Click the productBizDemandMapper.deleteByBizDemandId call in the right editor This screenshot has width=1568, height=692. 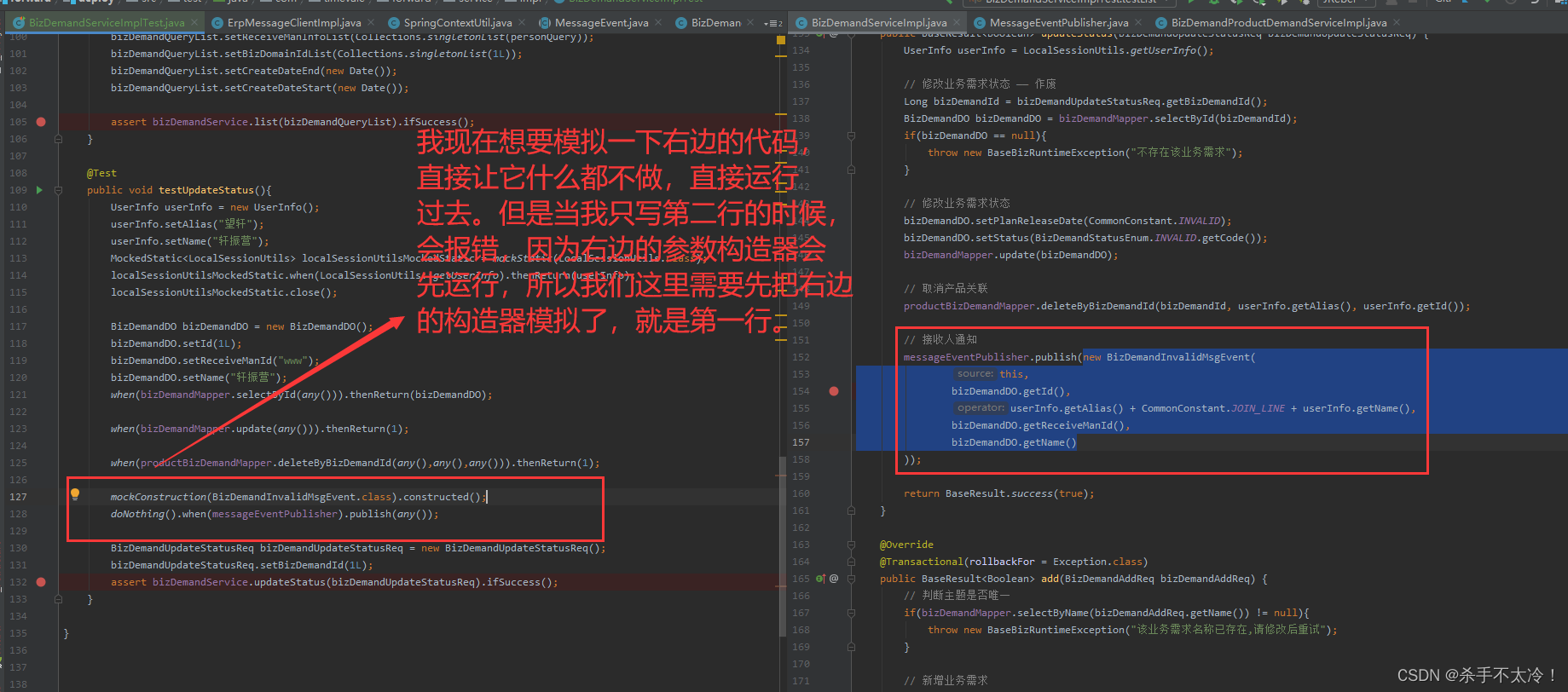(1187, 306)
